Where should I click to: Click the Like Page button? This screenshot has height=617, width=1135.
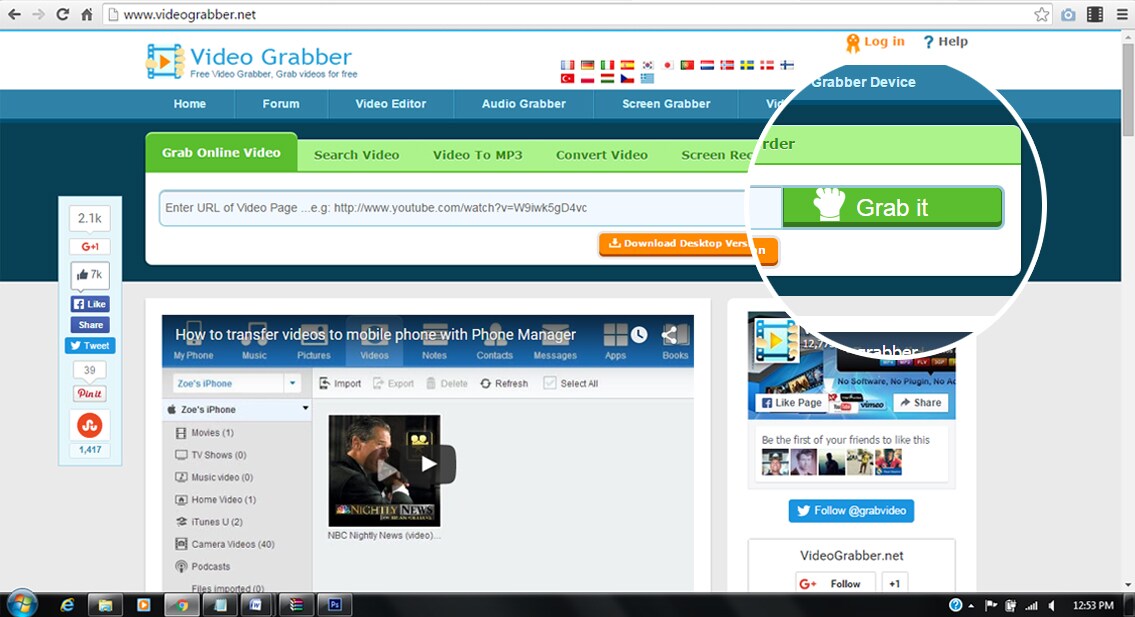791,403
